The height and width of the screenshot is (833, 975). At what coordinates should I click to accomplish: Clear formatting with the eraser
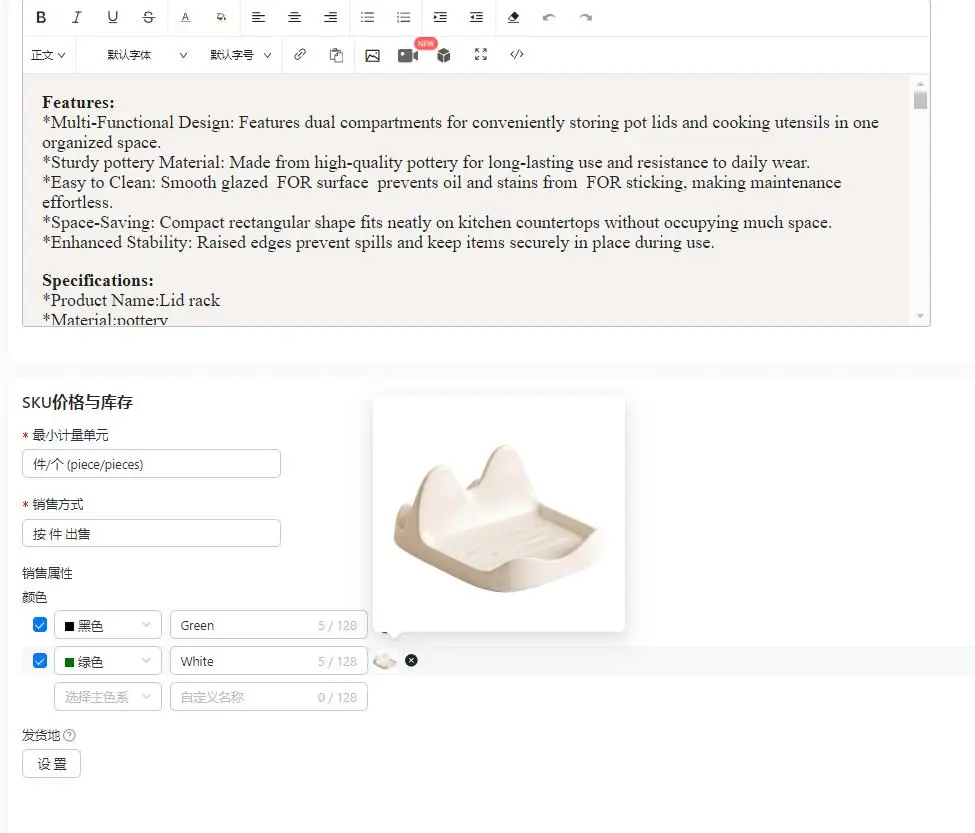(513, 17)
